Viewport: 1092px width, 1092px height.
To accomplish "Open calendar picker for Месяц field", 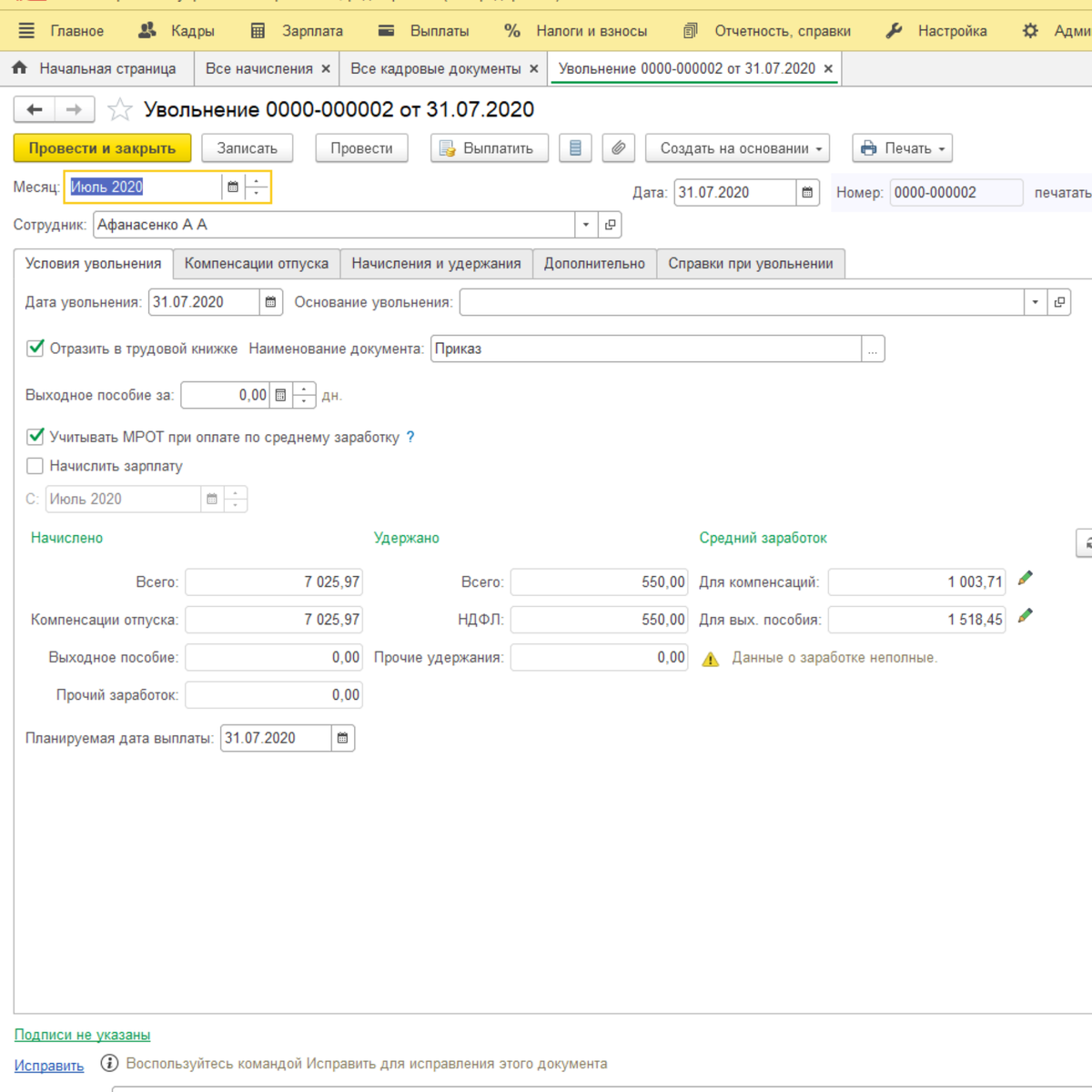I will tap(233, 187).
